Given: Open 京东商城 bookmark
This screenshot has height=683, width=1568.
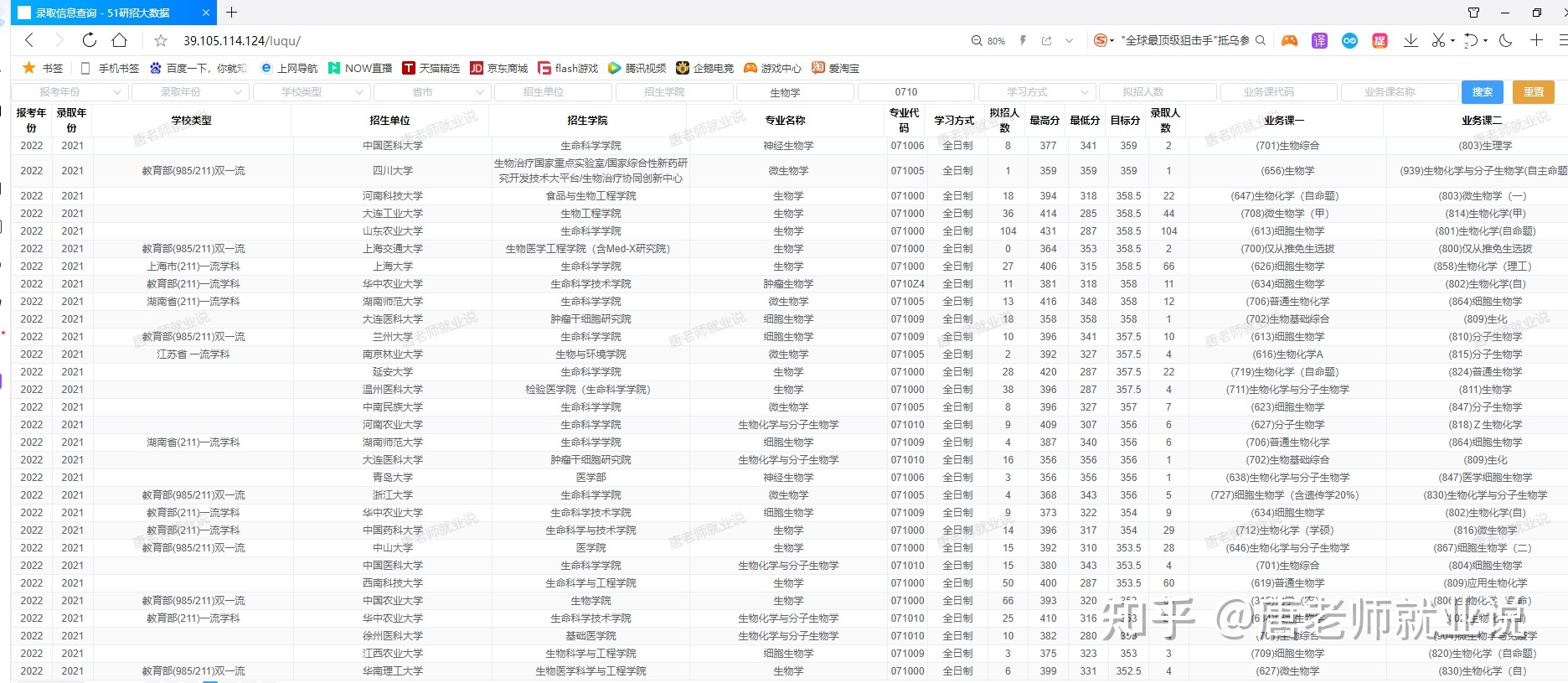Looking at the screenshot, I should point(499,68).
